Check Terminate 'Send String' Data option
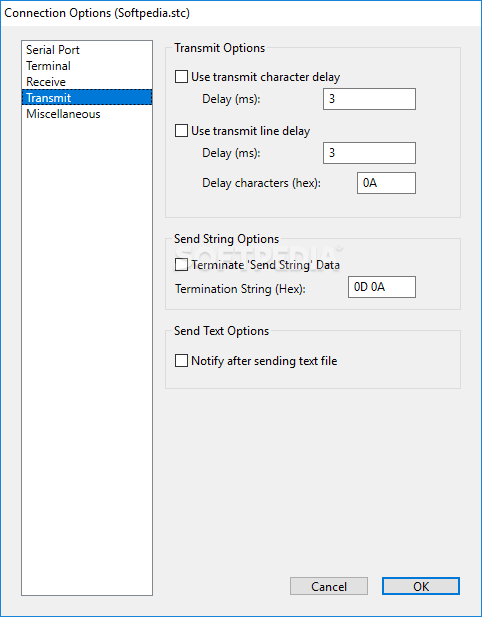The image size is (482, 617). pyautogui.click(x=181, y=265)
